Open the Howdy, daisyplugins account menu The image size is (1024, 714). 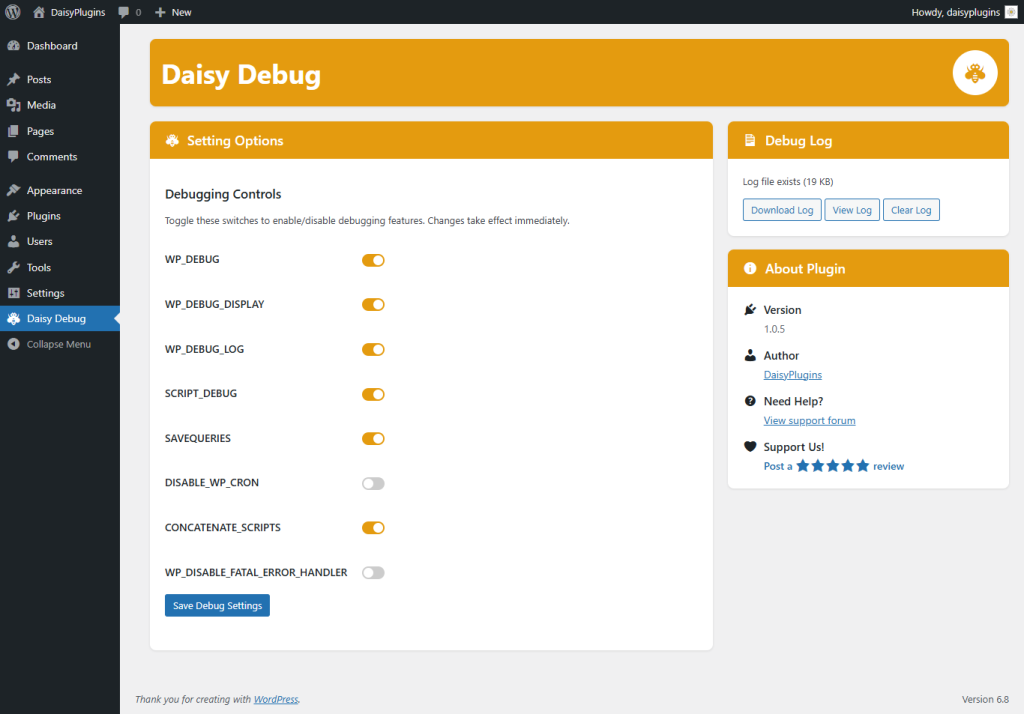955,12
